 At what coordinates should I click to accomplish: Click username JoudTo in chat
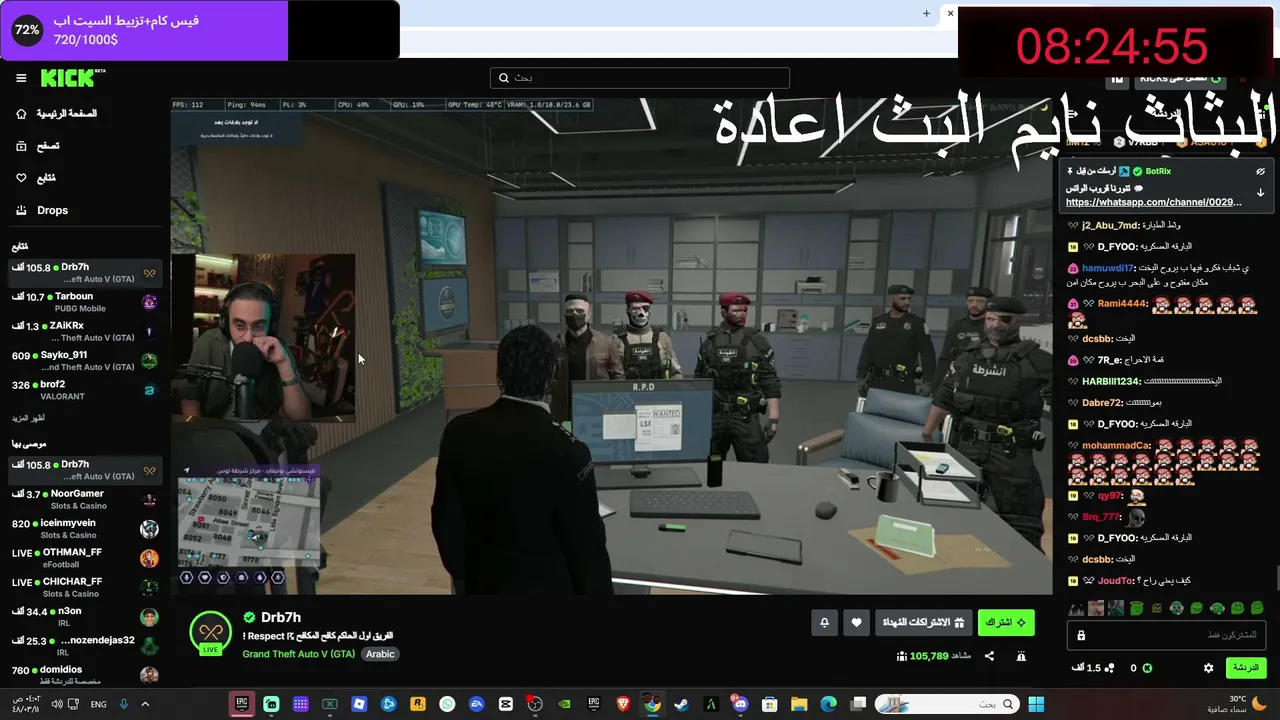pyautogui.click(x=1117, y=581)
